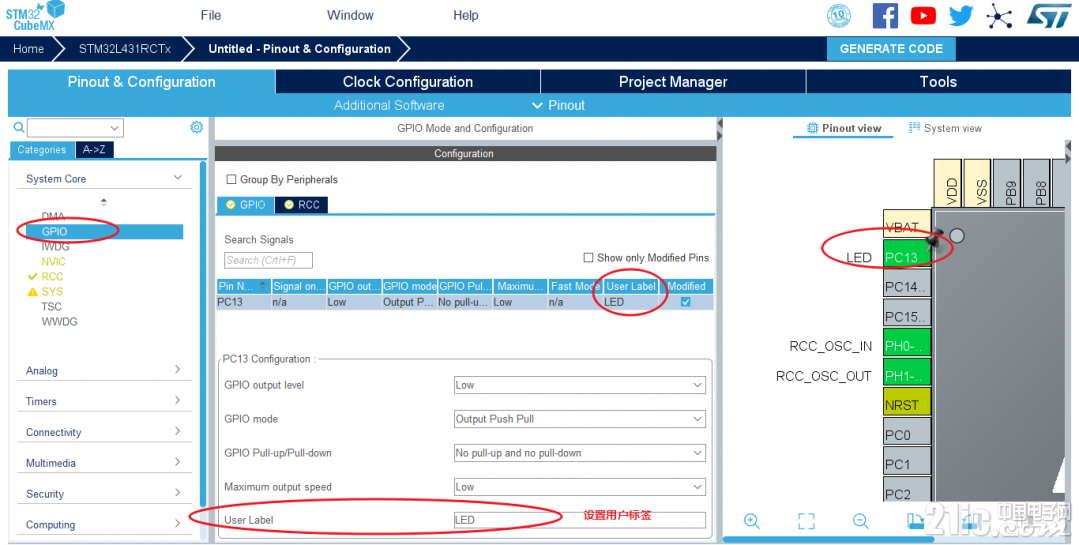The image size is (1079, 545).
Task: Select the Categories tab
Action: (41, 149)
